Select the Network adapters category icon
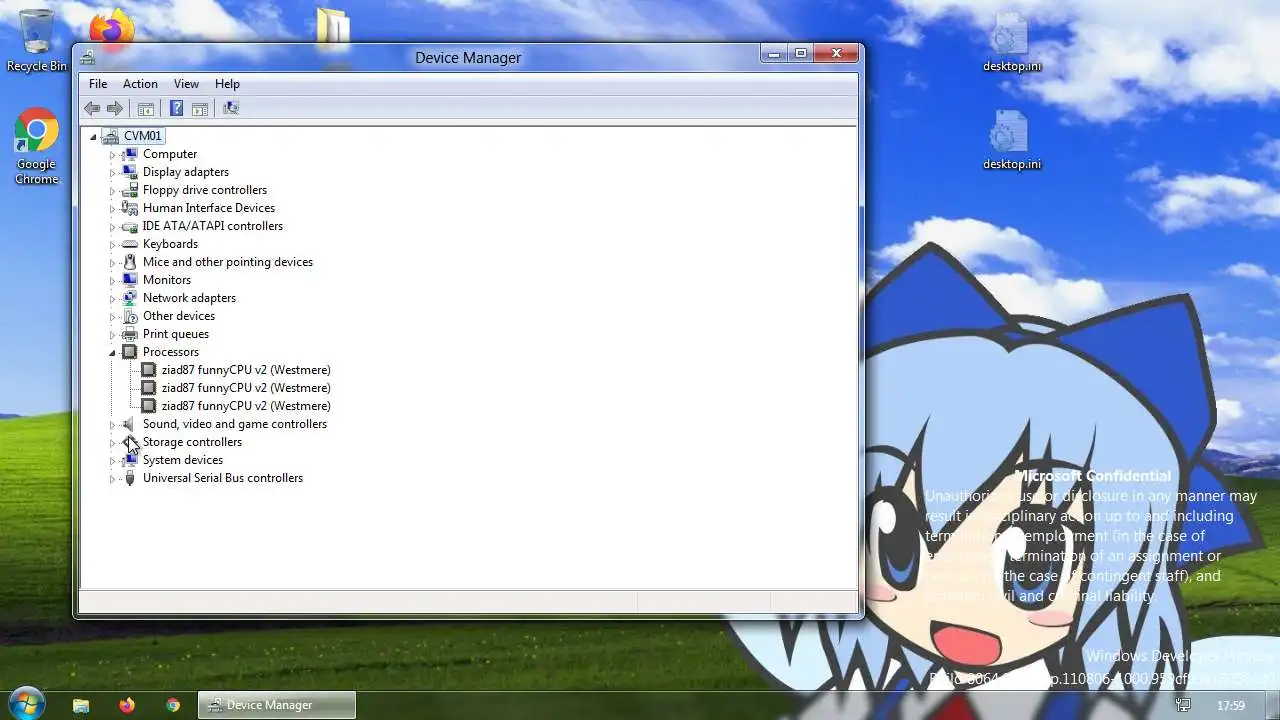This screenshot has width=1280, height=720. point(129,298)
